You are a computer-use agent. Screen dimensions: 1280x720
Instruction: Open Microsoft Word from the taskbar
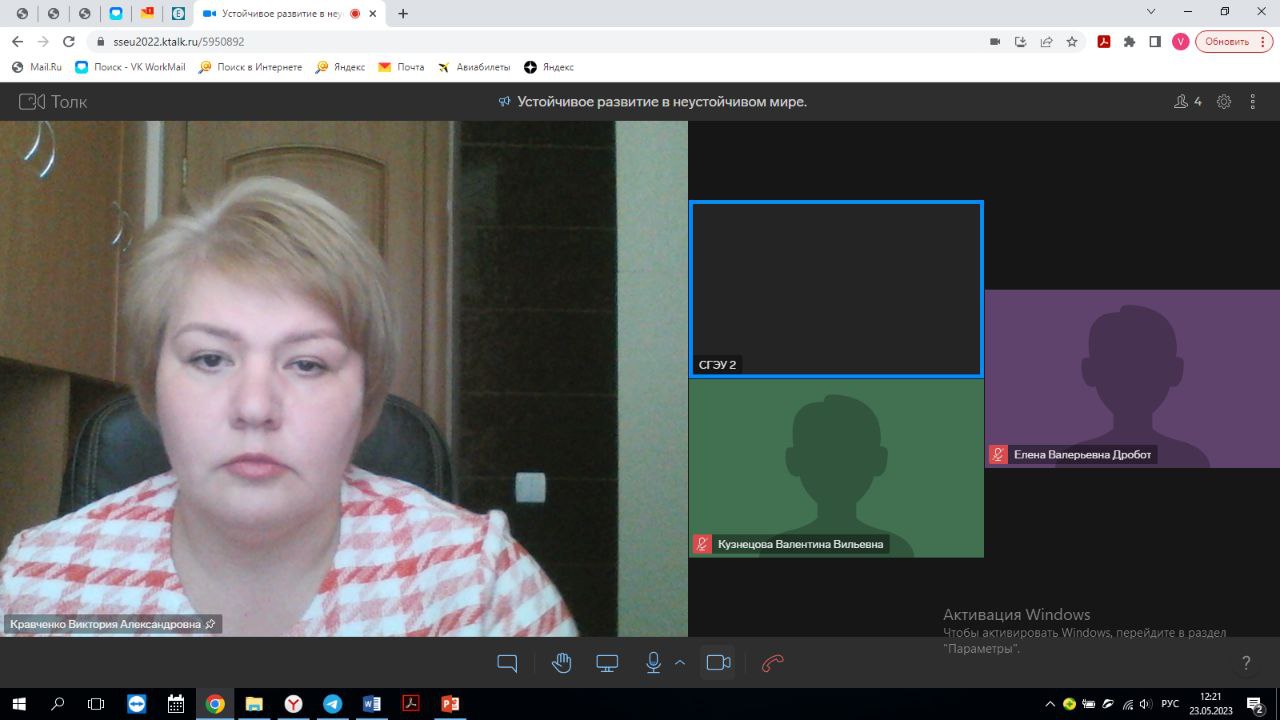pos(371,704)
